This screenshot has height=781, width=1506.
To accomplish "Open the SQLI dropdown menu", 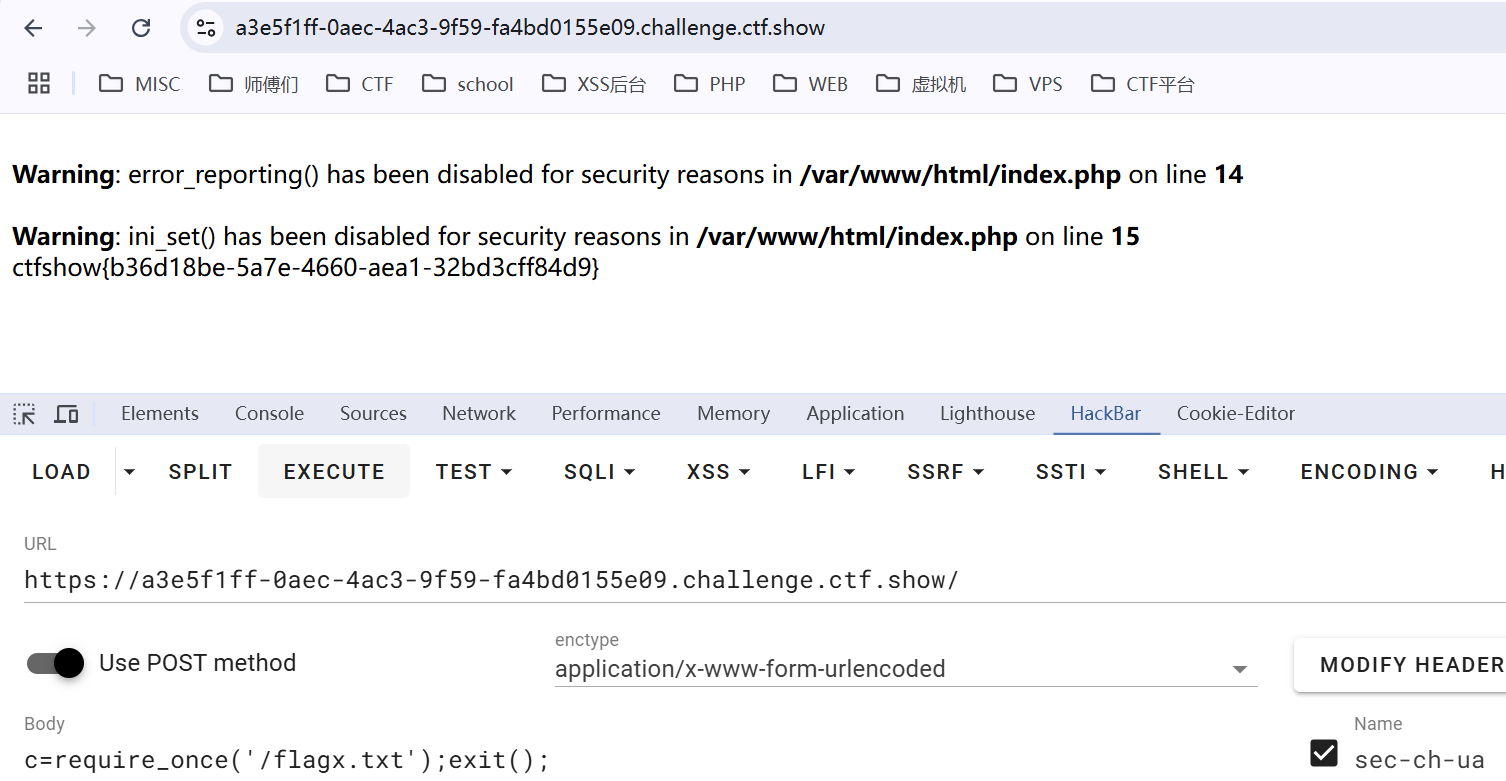I will click(x=599, y=472).
